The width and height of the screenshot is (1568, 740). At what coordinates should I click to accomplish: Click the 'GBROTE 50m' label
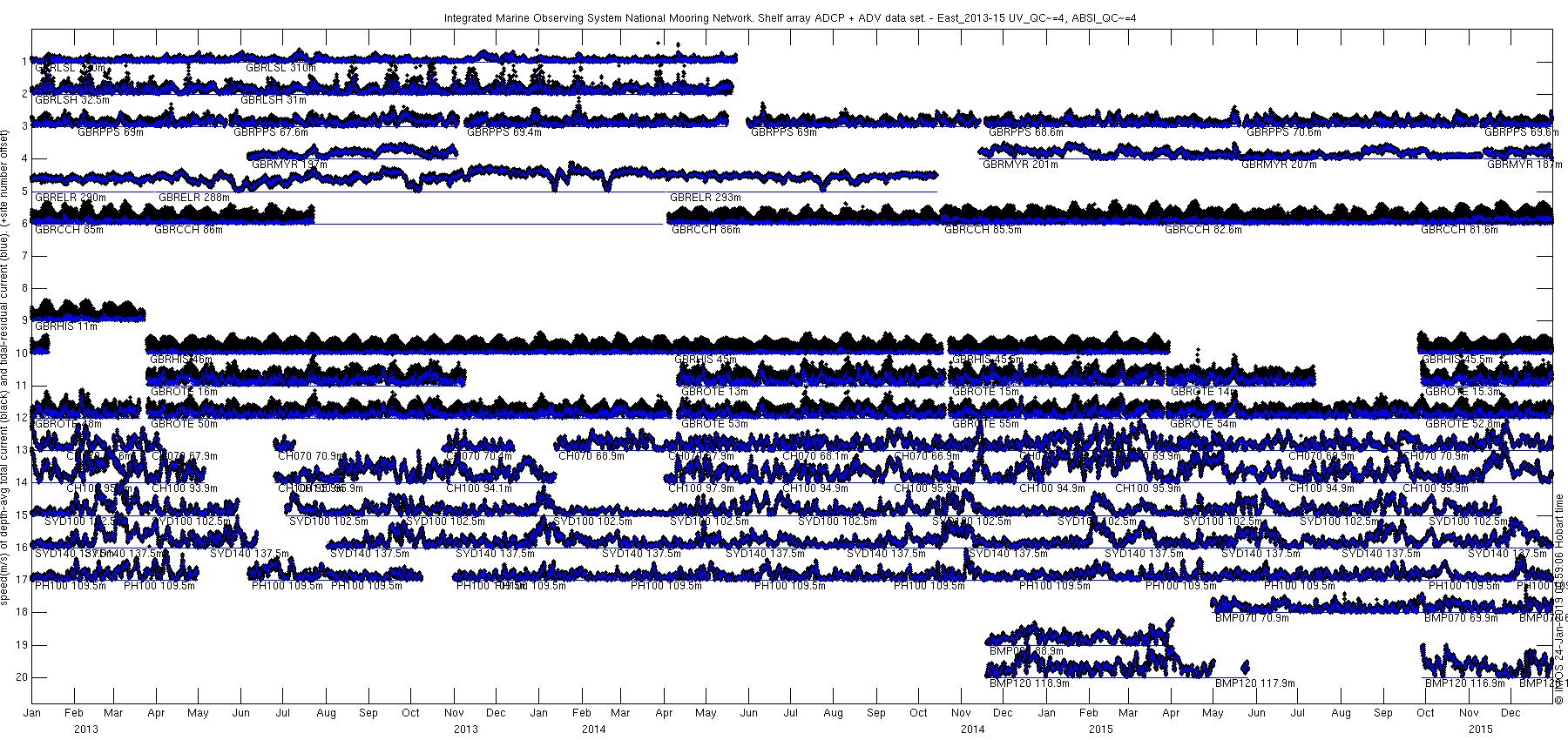click(184, 424)
